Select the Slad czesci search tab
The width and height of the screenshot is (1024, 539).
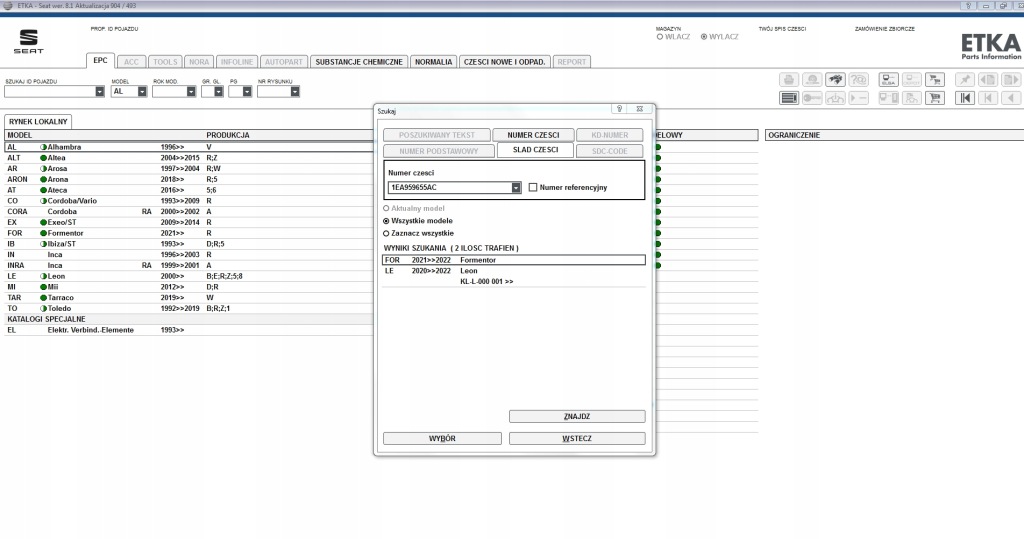pos(535,150)
